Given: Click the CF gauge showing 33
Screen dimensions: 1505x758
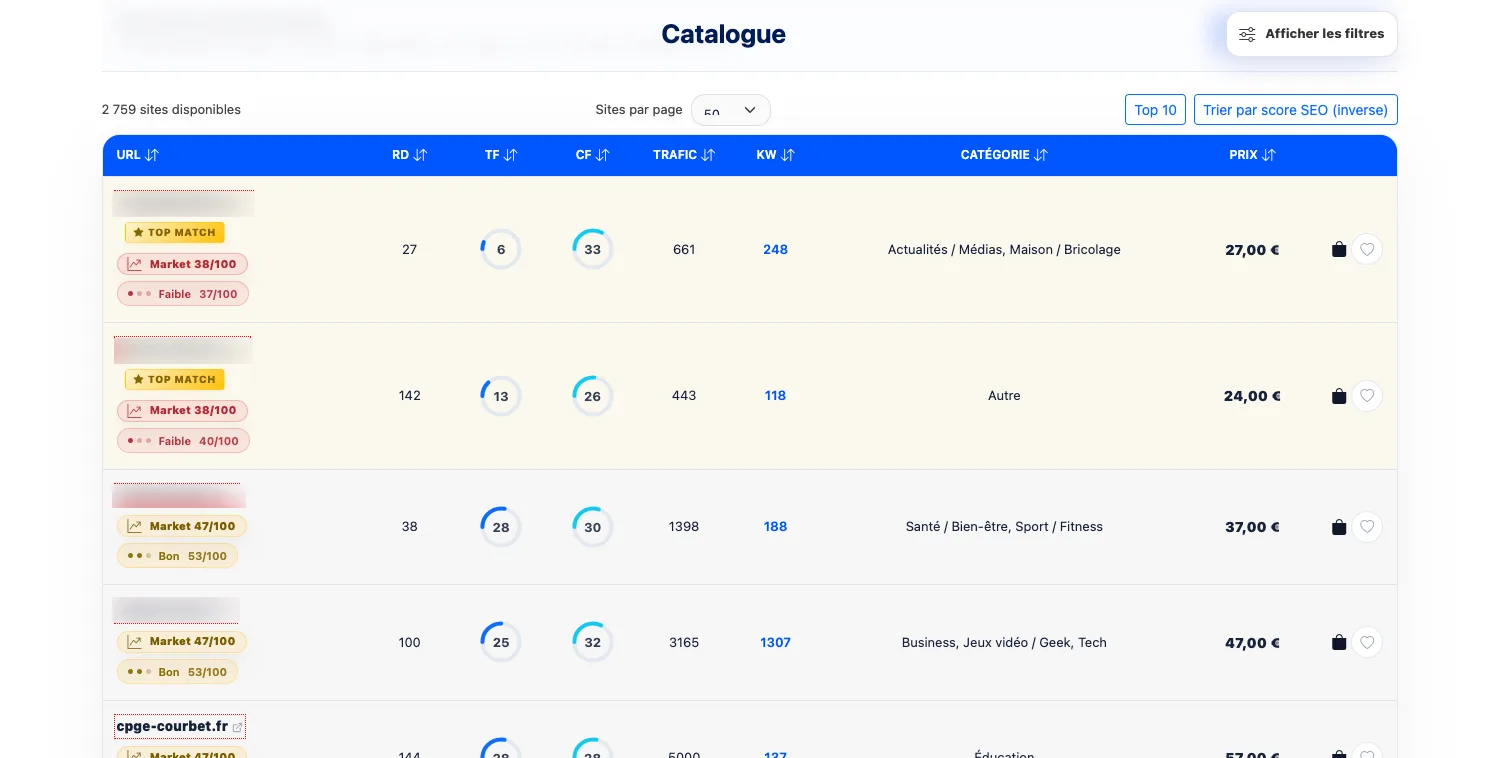Looking at the screenshot, I should pyautogui.click(x=592, y=250).
